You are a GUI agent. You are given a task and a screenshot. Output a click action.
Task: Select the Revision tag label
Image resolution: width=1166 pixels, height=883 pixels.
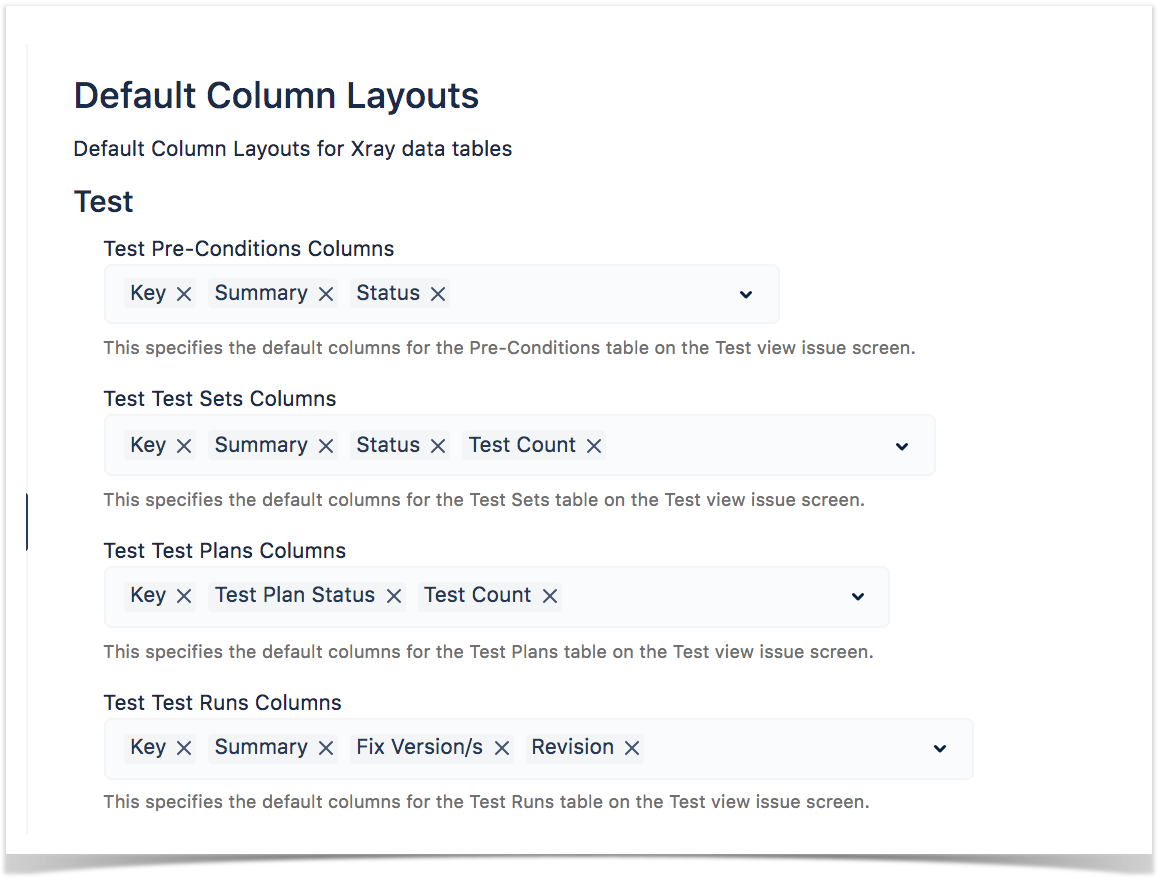click(x=573, y=747)
